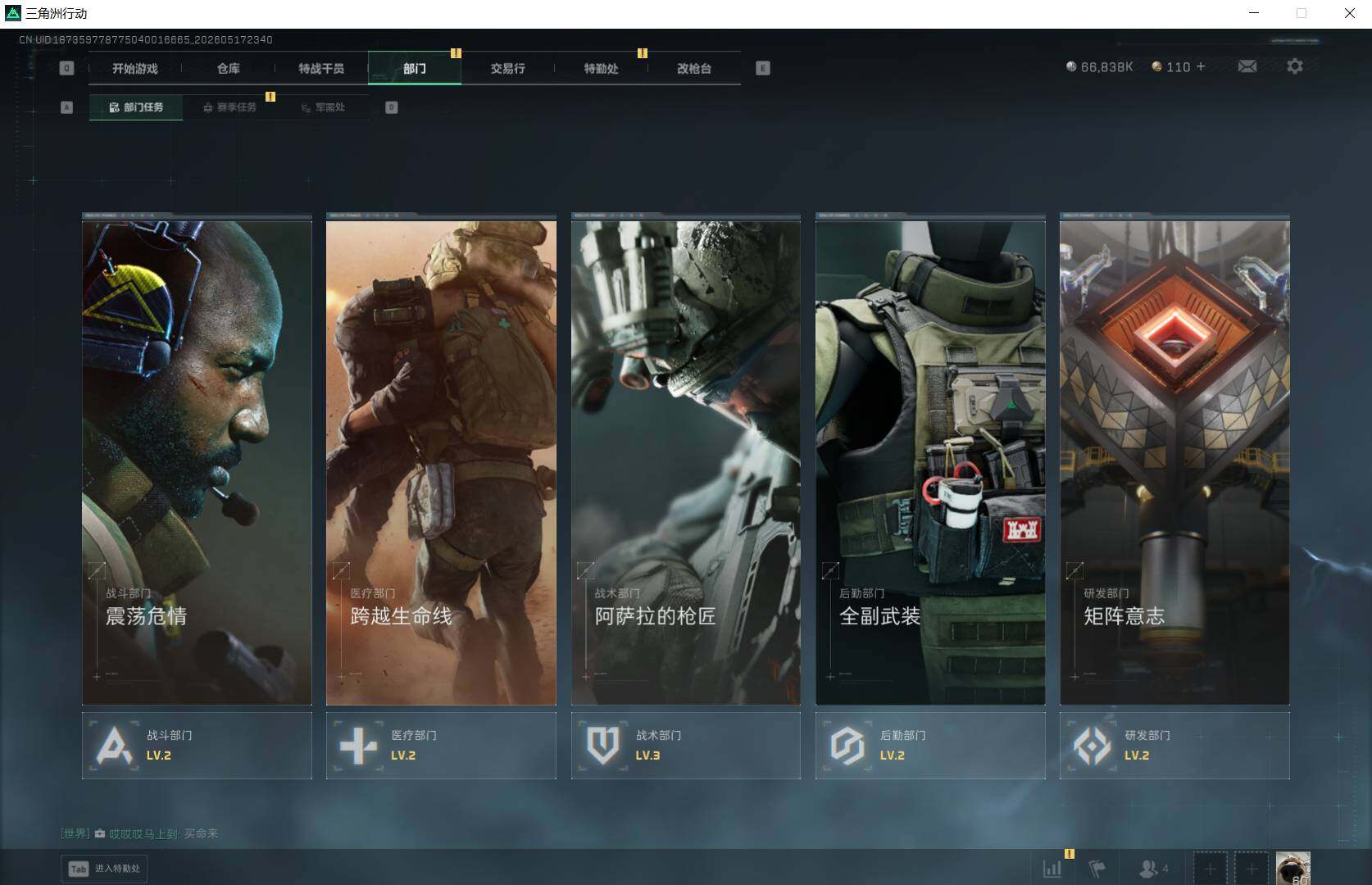Viewport: 1372px width, 885px height.
Task: Open the mail envelope icon
Action: 1247,66
